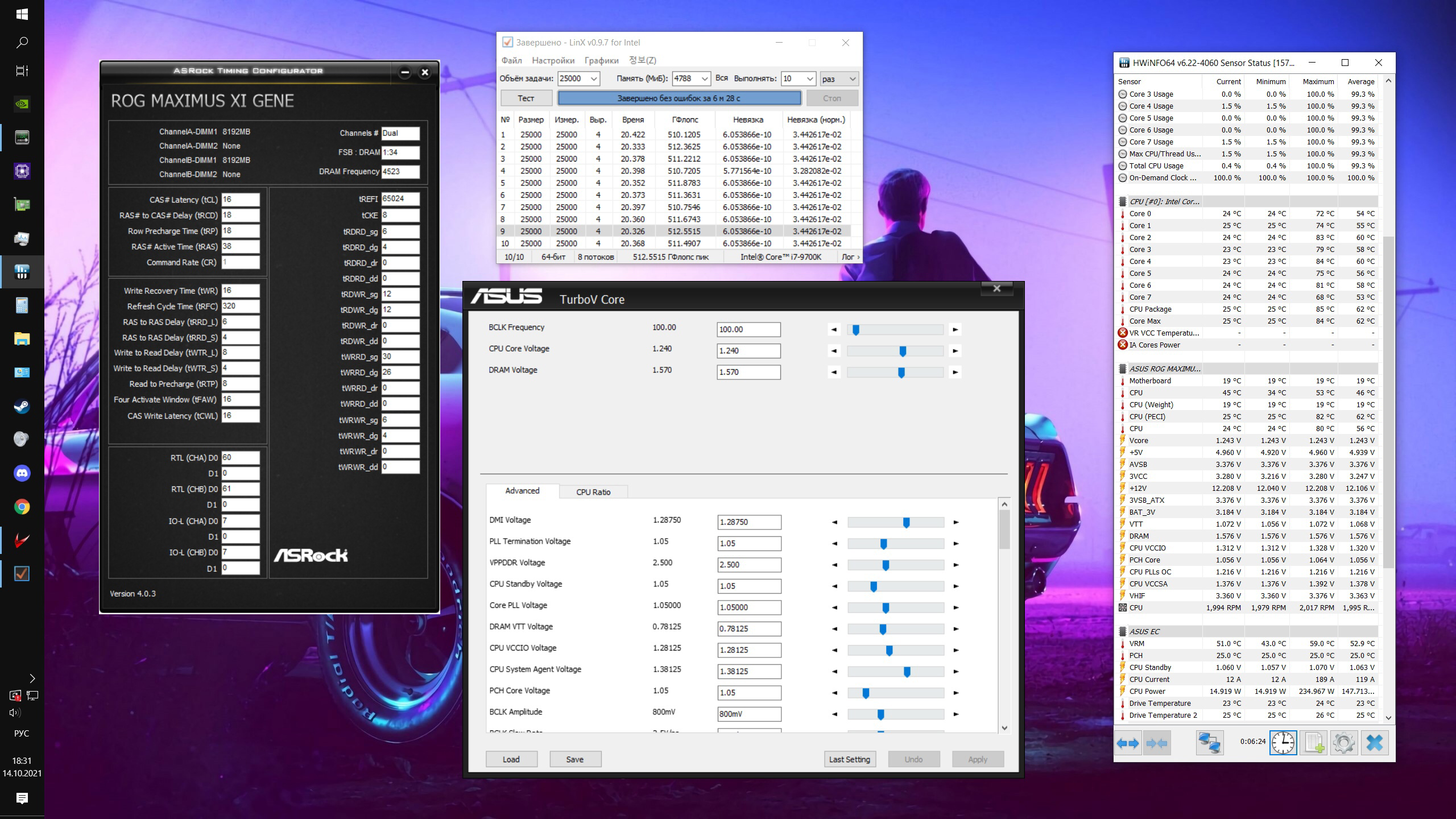
Task: Open HWiNFO network remote monitoring icon
Action: pyautogui.click(x=1209, y=743)
